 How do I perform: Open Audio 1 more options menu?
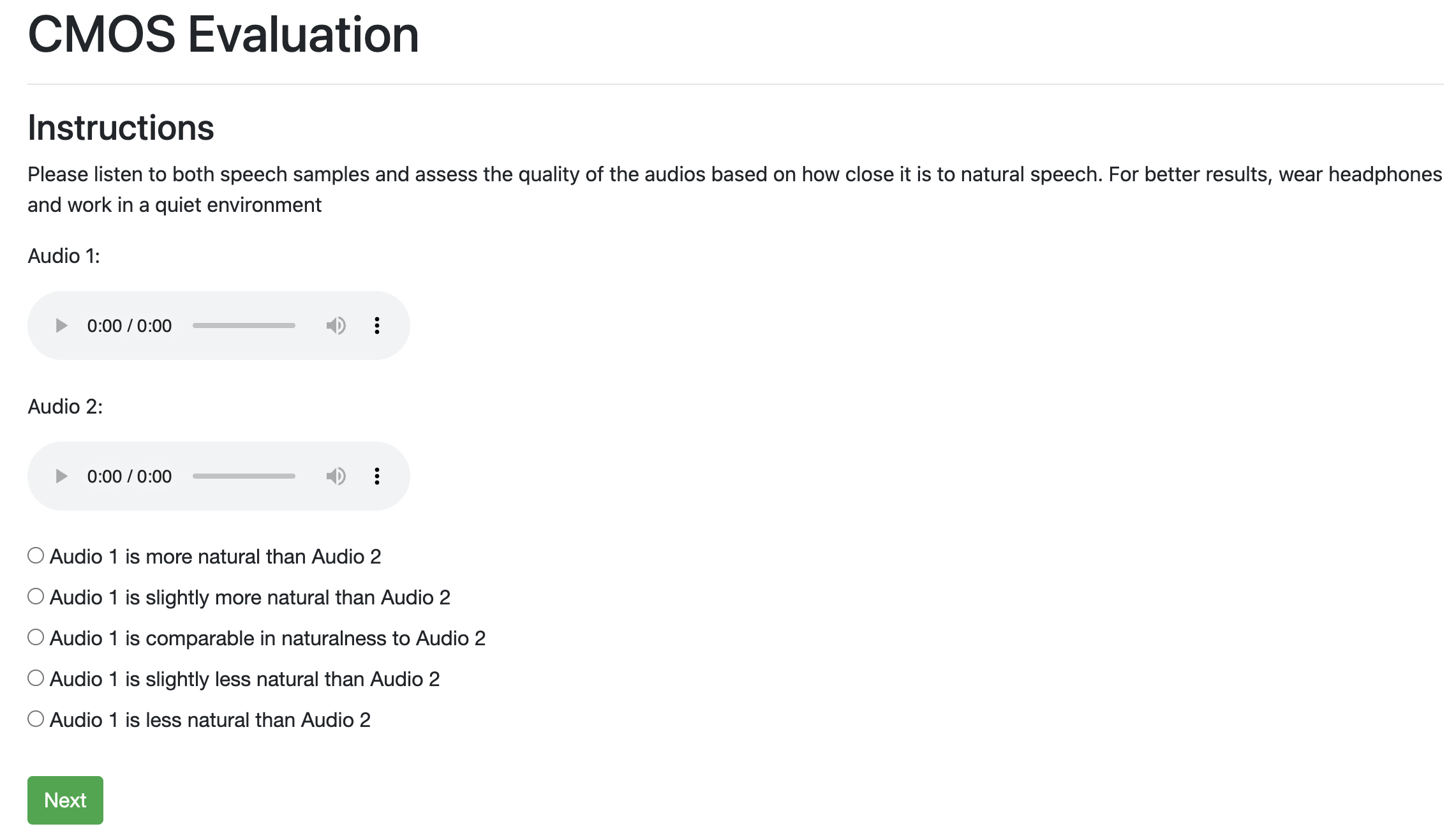(377, 325)
